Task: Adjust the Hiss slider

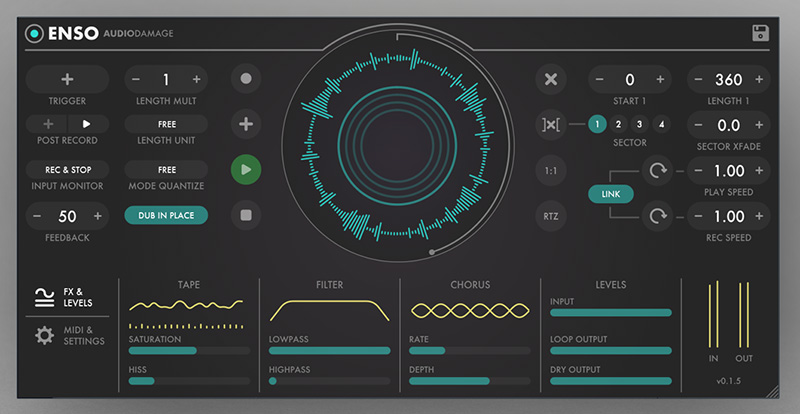Action: pos(189,381)
